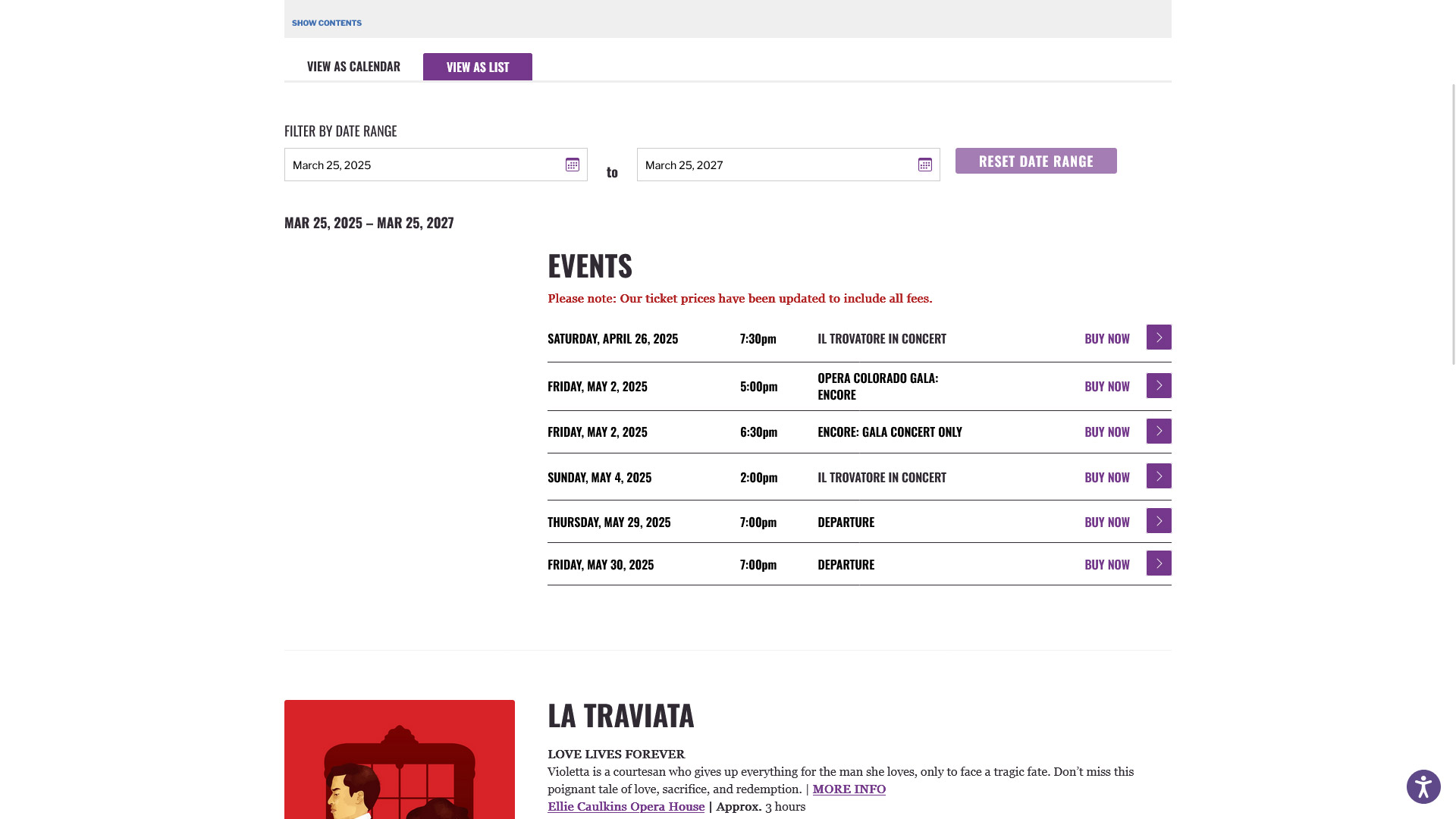Follow the Ellie Caulkins Opera House link

click(x=626, y=807)
